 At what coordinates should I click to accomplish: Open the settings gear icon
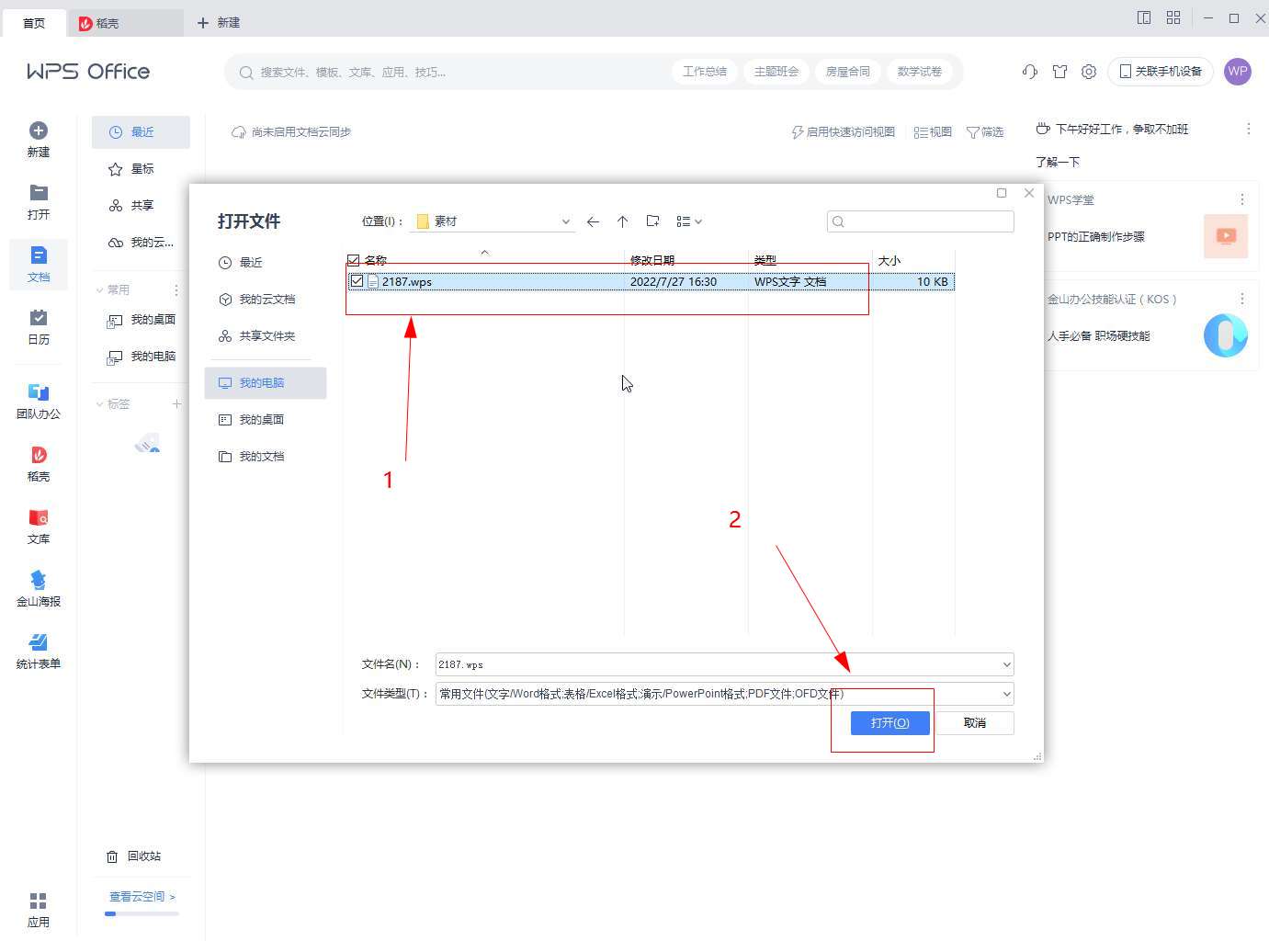(1089, 72)
